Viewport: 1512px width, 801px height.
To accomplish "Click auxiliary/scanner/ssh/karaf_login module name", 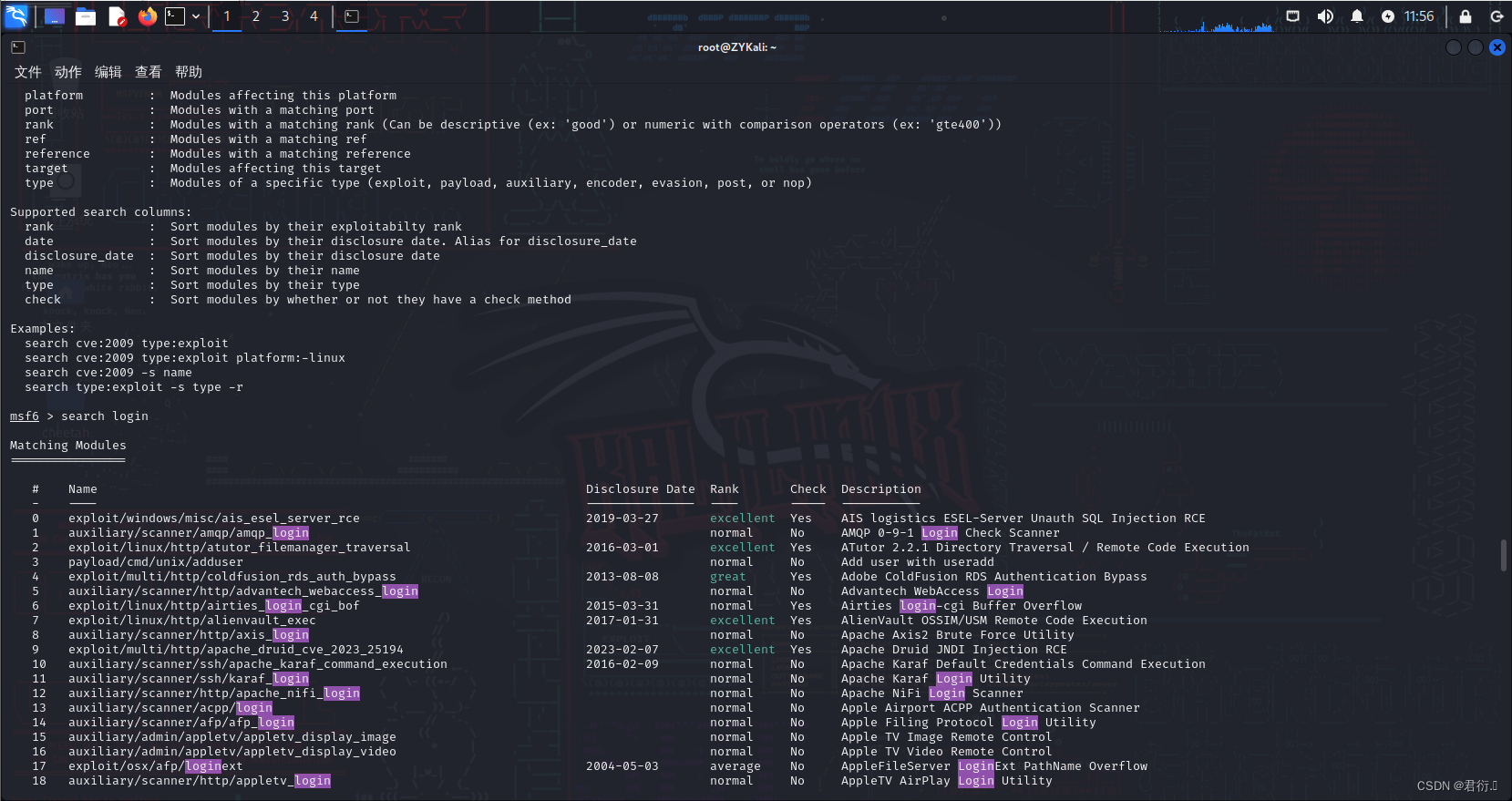I will point(189,679).
